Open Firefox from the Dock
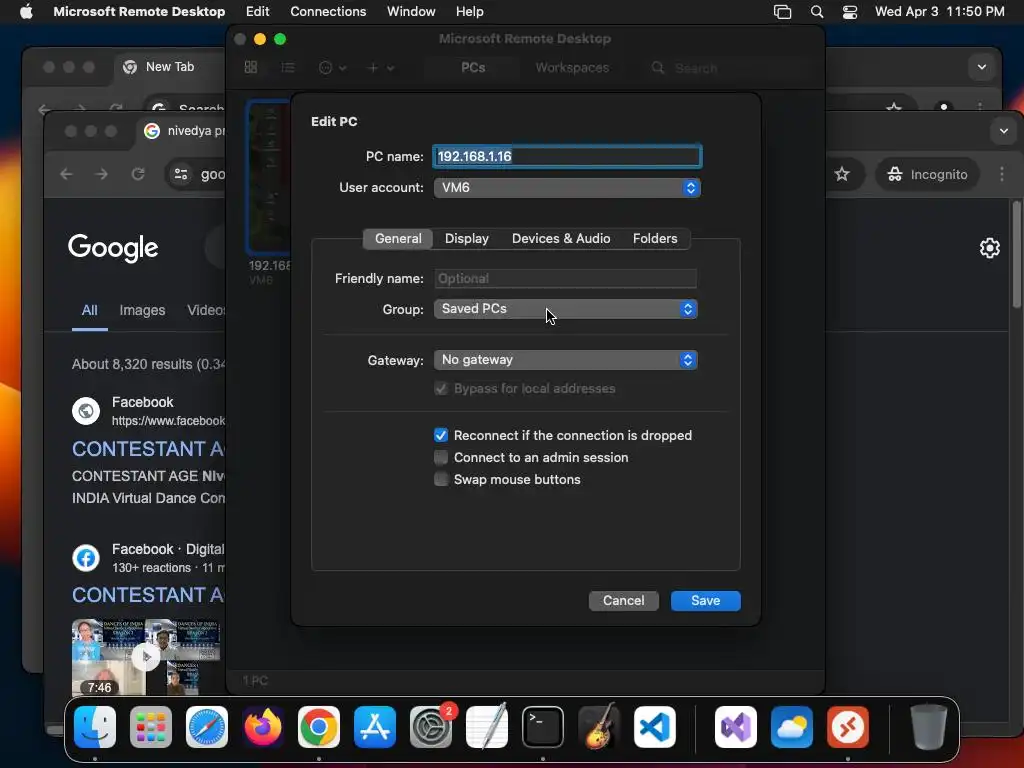1024x768 pixels. 263,727
